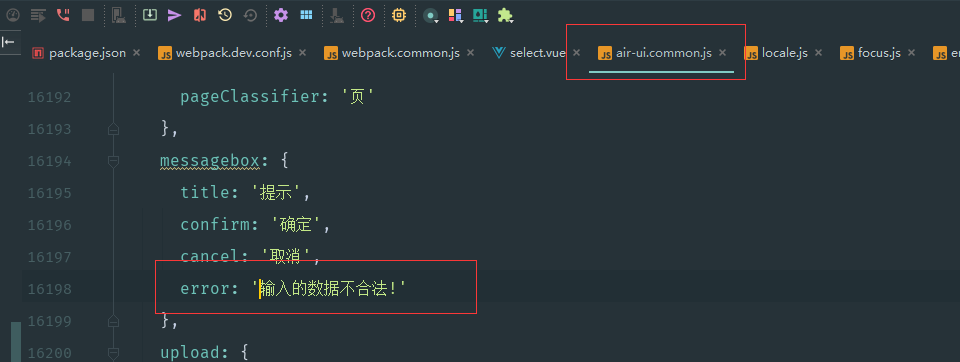Screen dimensions: 960x362
Task: Click the clock history icon in toolbar
Action: [225, 15]
